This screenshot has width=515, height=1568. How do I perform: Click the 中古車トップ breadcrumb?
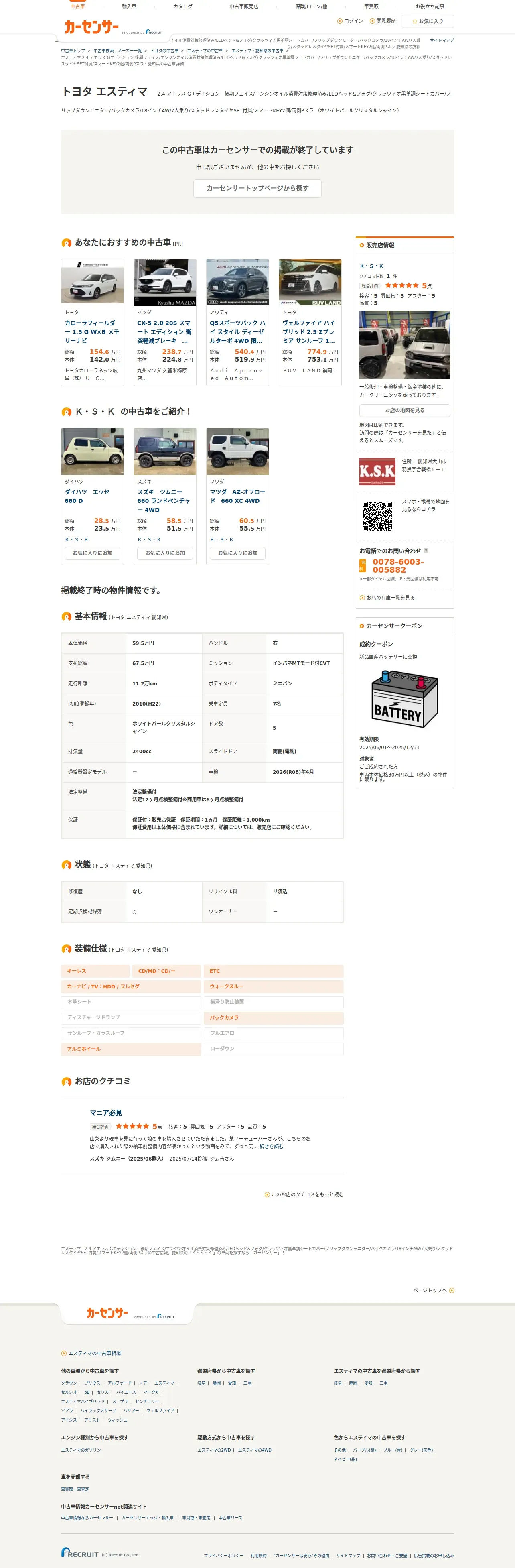point(73,51)
